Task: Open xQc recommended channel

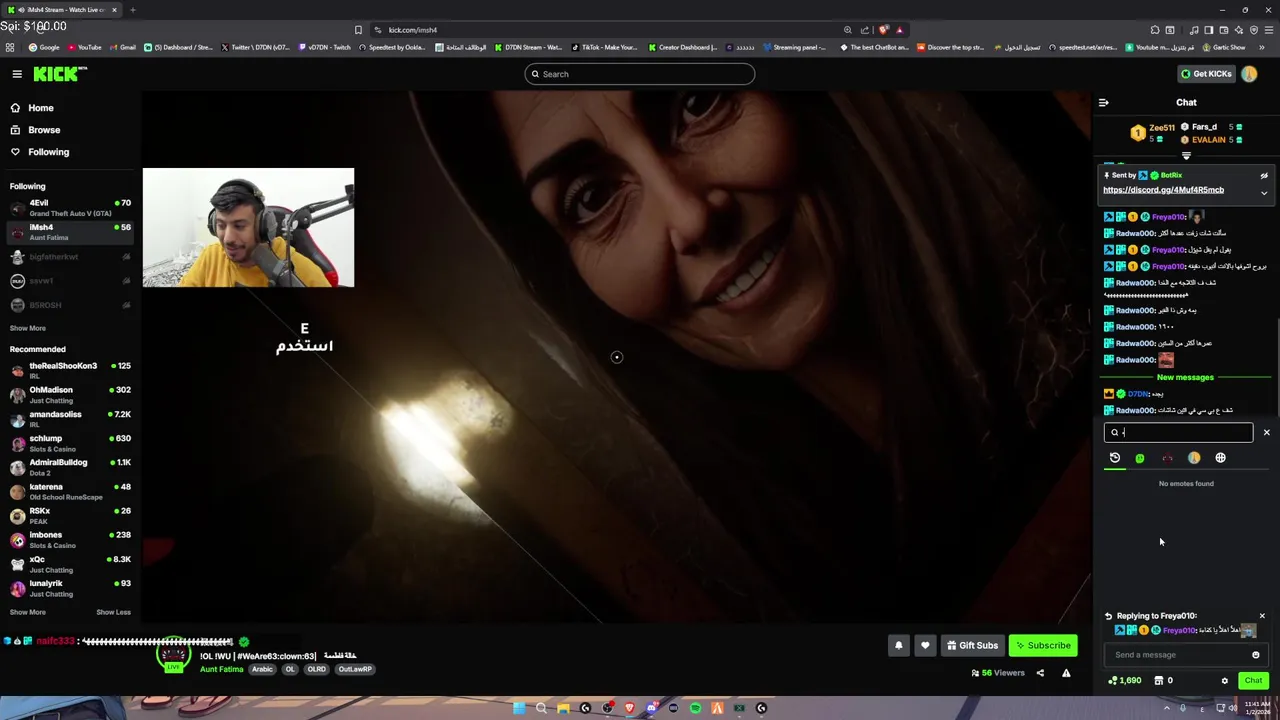Action: 70,564
